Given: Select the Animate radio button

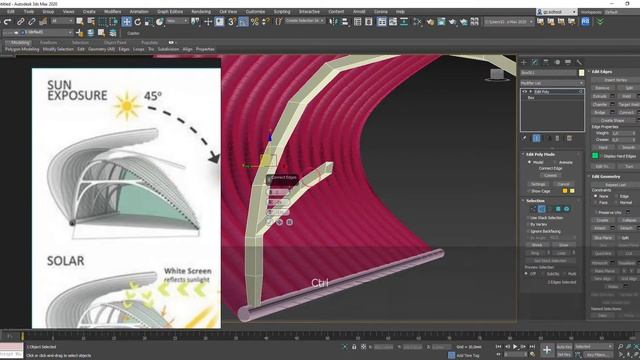Looking at the screenshot, I should 554,162.
